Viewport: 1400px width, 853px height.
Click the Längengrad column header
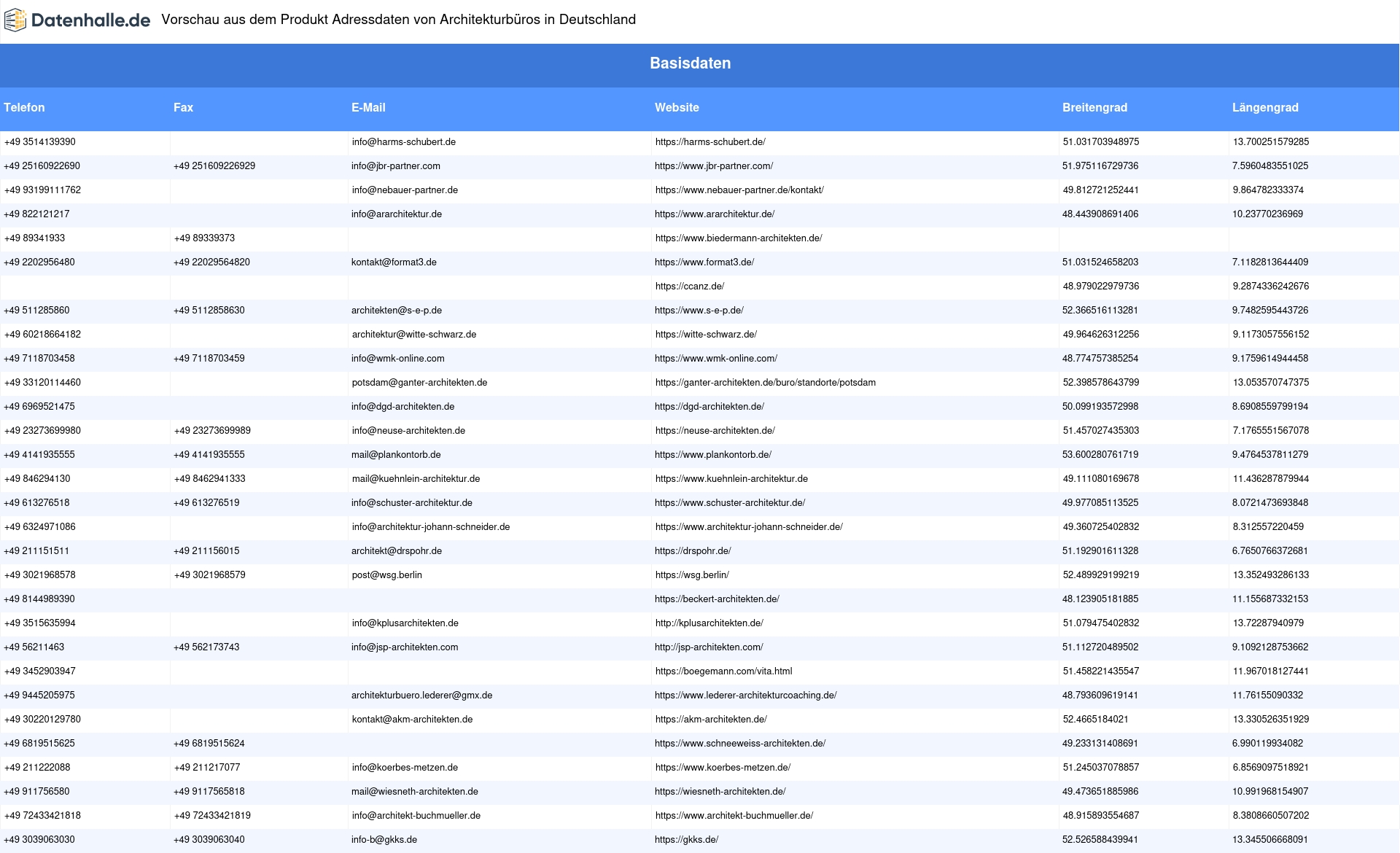[1265, 107]
